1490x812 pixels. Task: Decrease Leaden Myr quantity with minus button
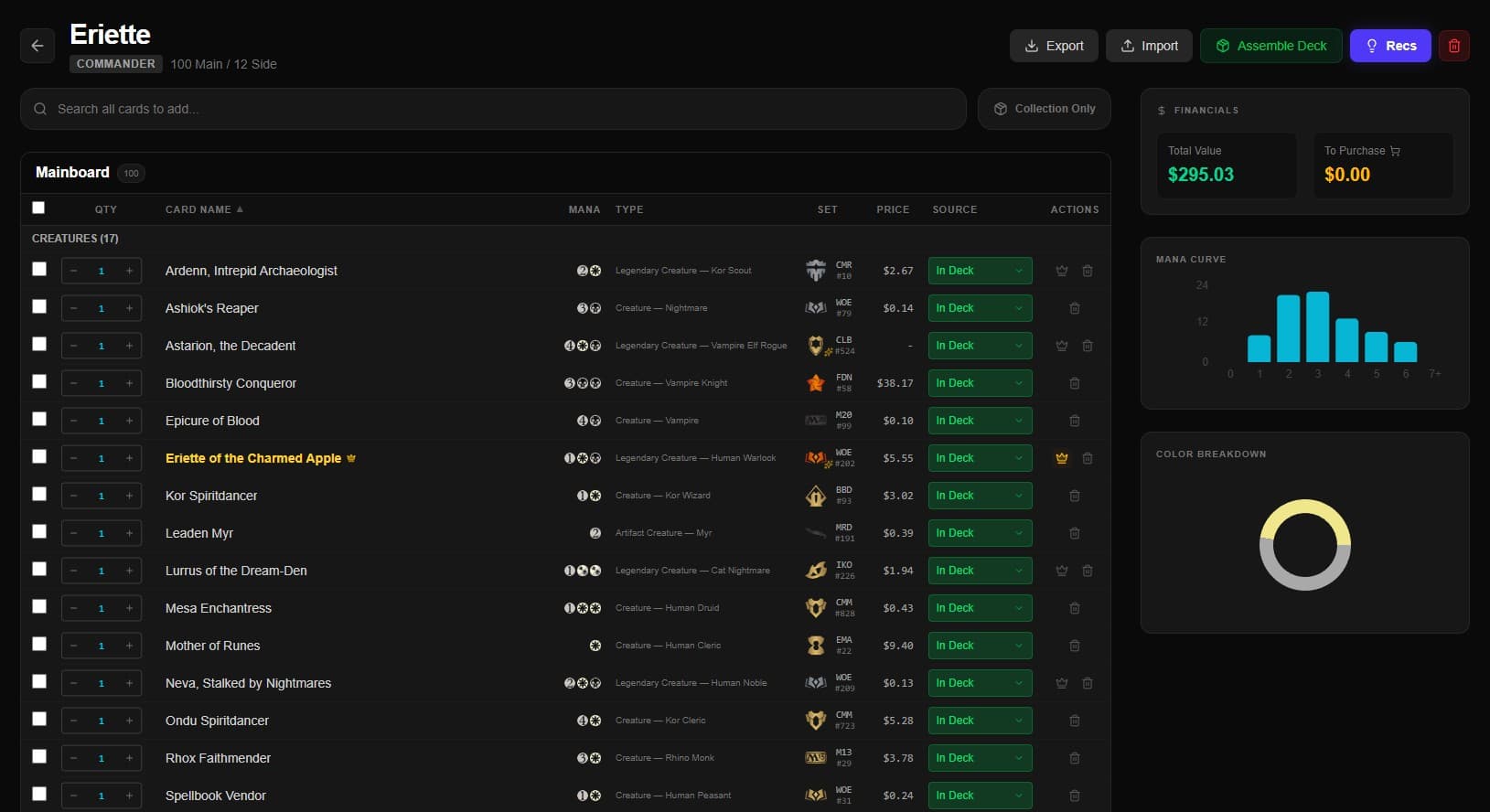[74, 533]
